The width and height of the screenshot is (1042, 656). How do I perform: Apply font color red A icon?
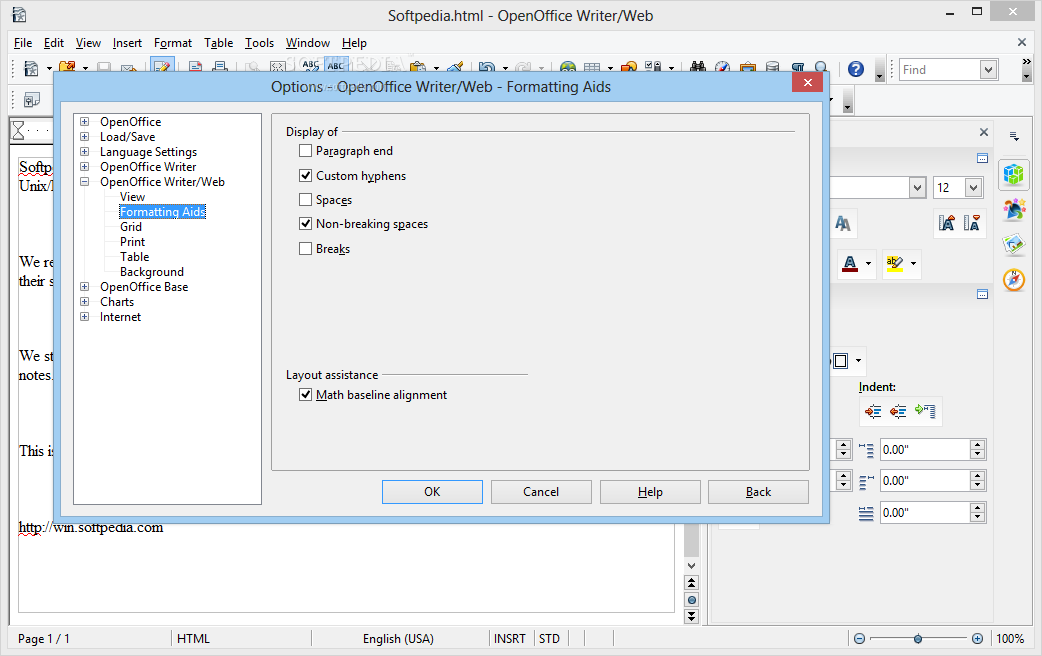click(x=850, y=263)
